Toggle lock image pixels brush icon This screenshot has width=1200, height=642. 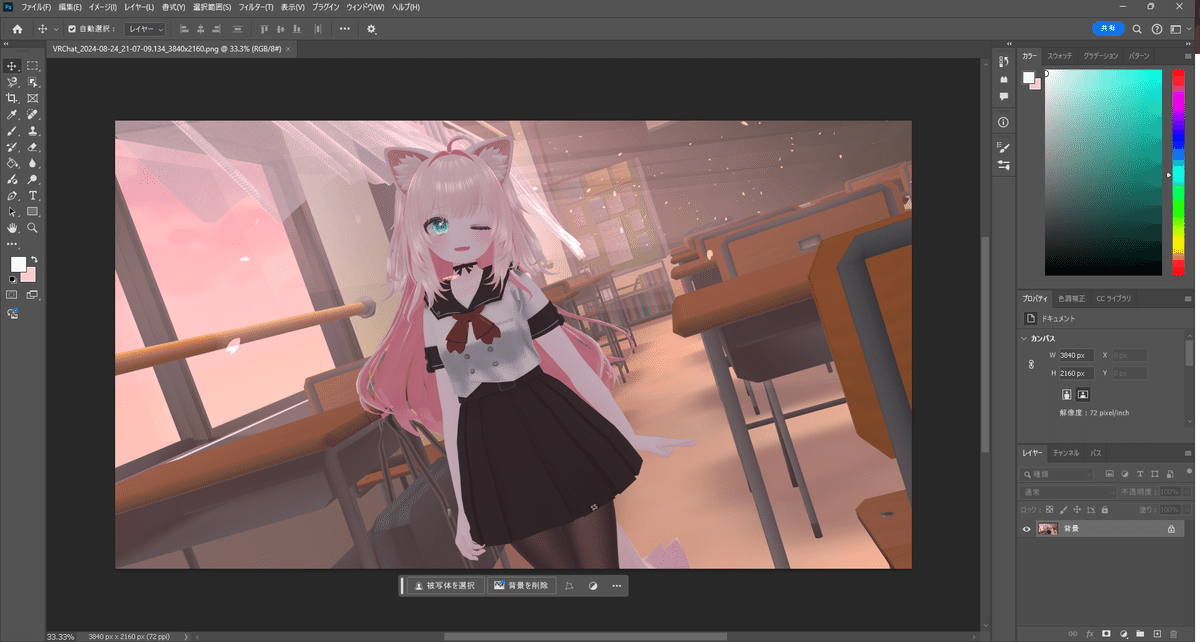point(1063,509)
